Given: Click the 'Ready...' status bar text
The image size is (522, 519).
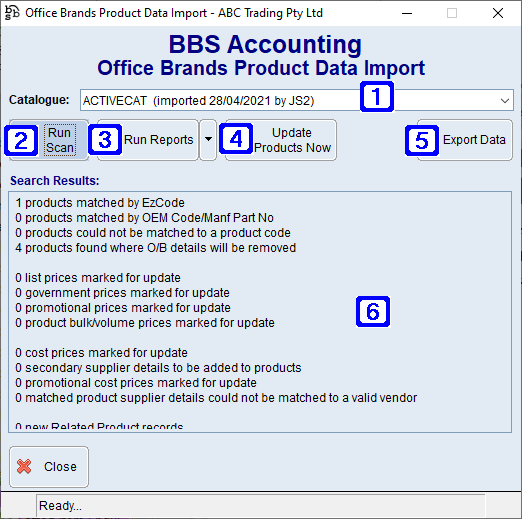Looking at the screenshot, I should pyautogui.click(x=60, y=506).
